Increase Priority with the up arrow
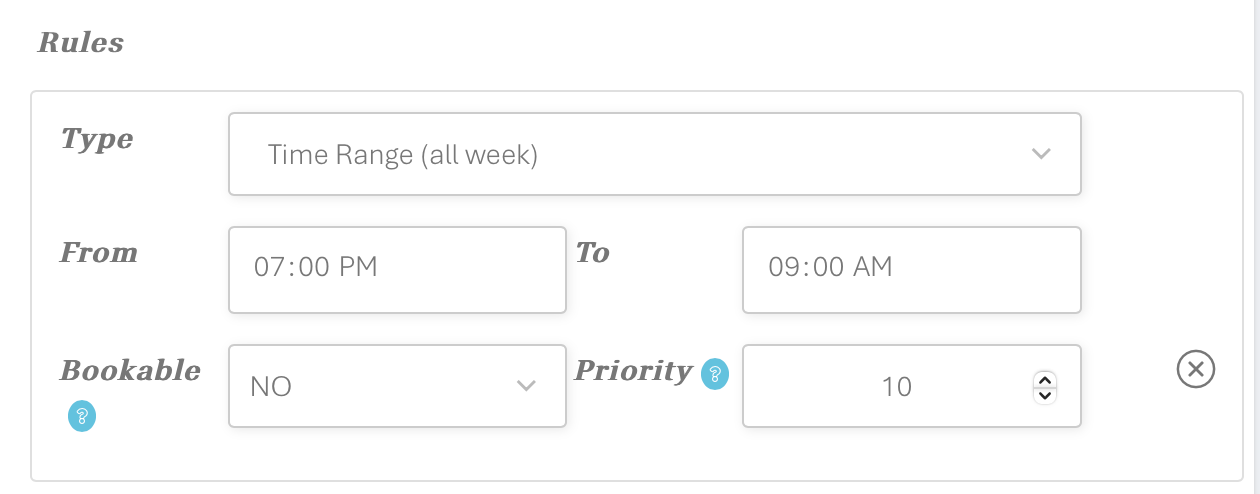 (1045, 379)
